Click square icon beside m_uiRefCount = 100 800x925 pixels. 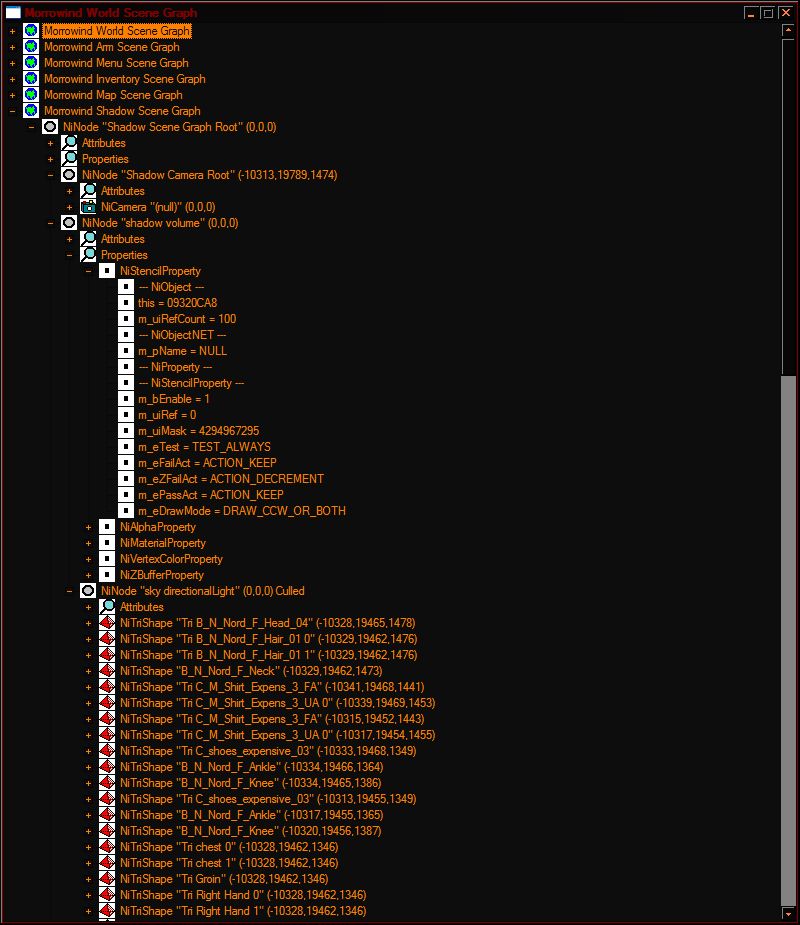coord(126,319)
